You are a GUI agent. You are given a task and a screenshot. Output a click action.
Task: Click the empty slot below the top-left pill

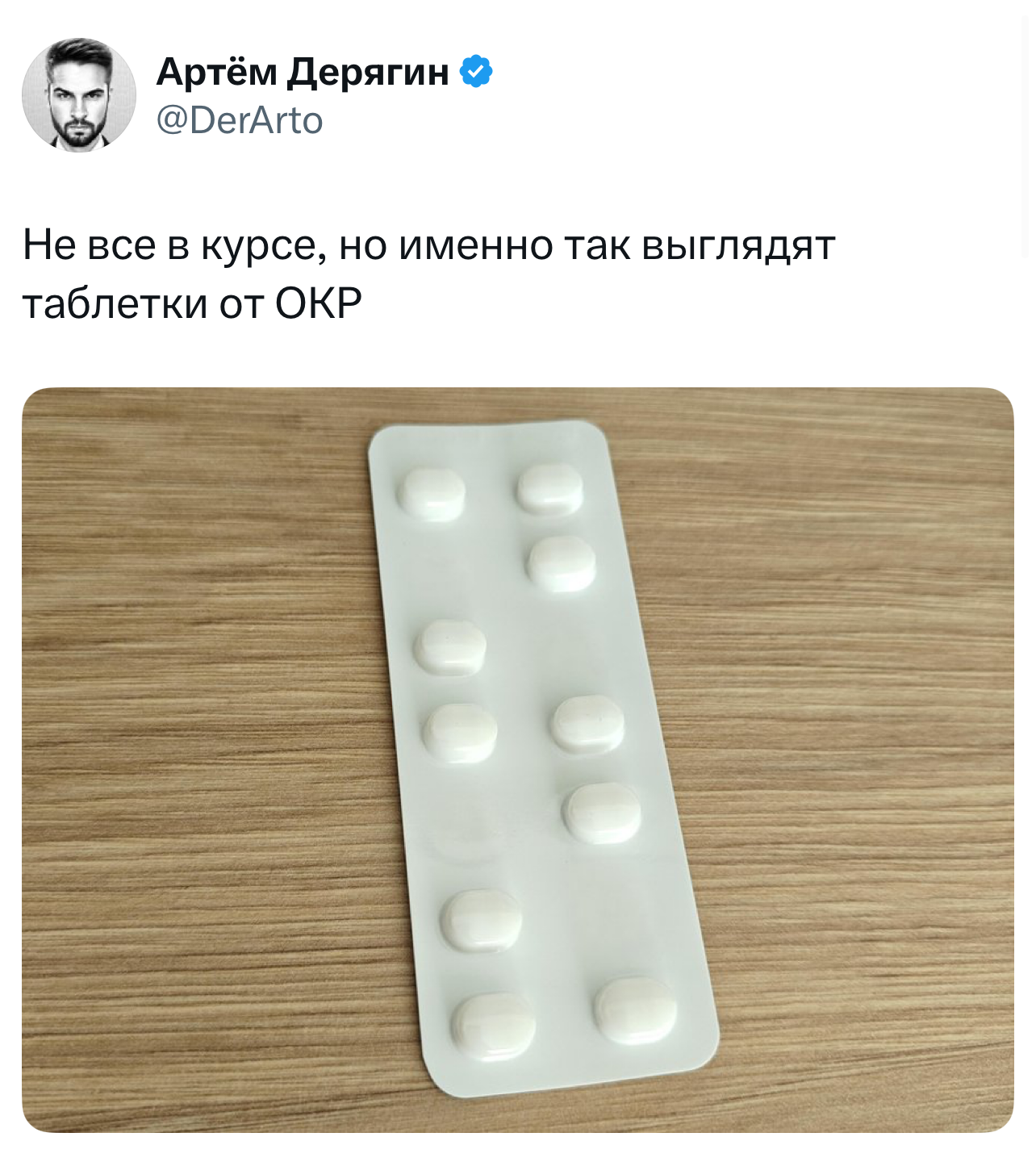[441, 570]
